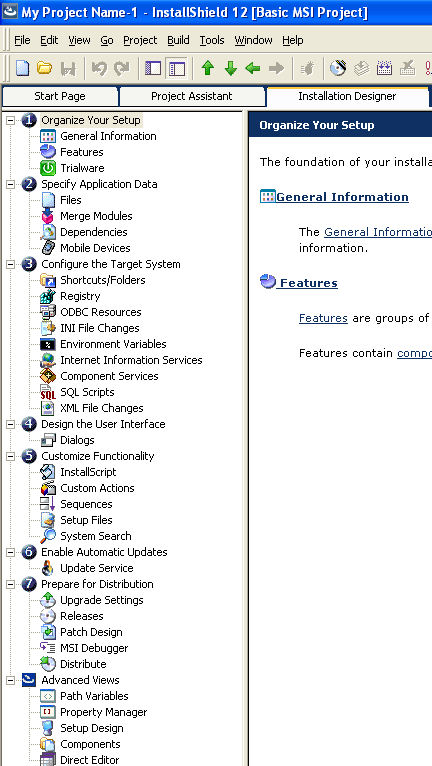Viewport: 432px width, 766px height.
Task: Open the Project menu
Action: click(x=140, y=40)
